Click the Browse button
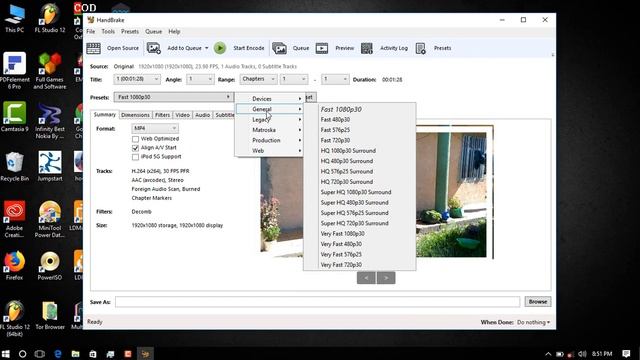This screenshot has height=360, width=640. tap(538, 302)
